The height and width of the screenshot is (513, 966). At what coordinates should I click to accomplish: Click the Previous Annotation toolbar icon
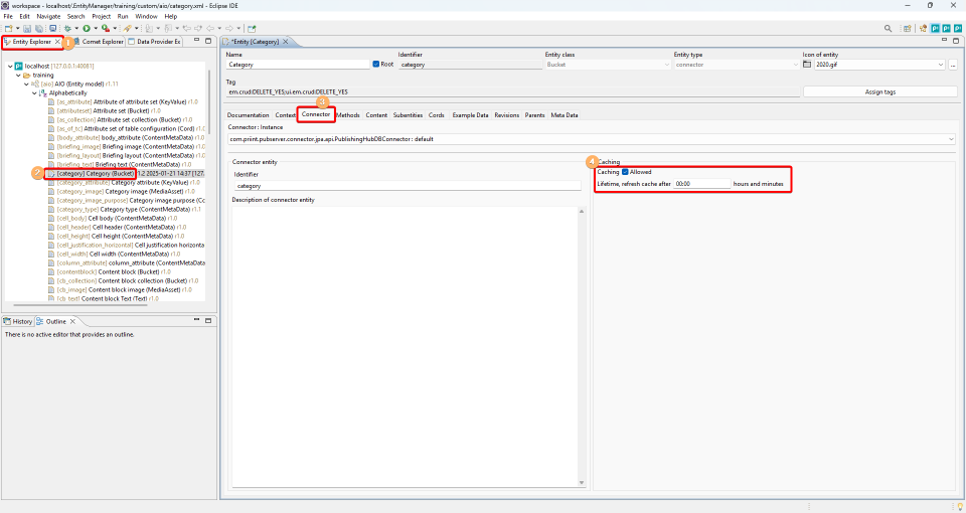(x=168, y=28)
